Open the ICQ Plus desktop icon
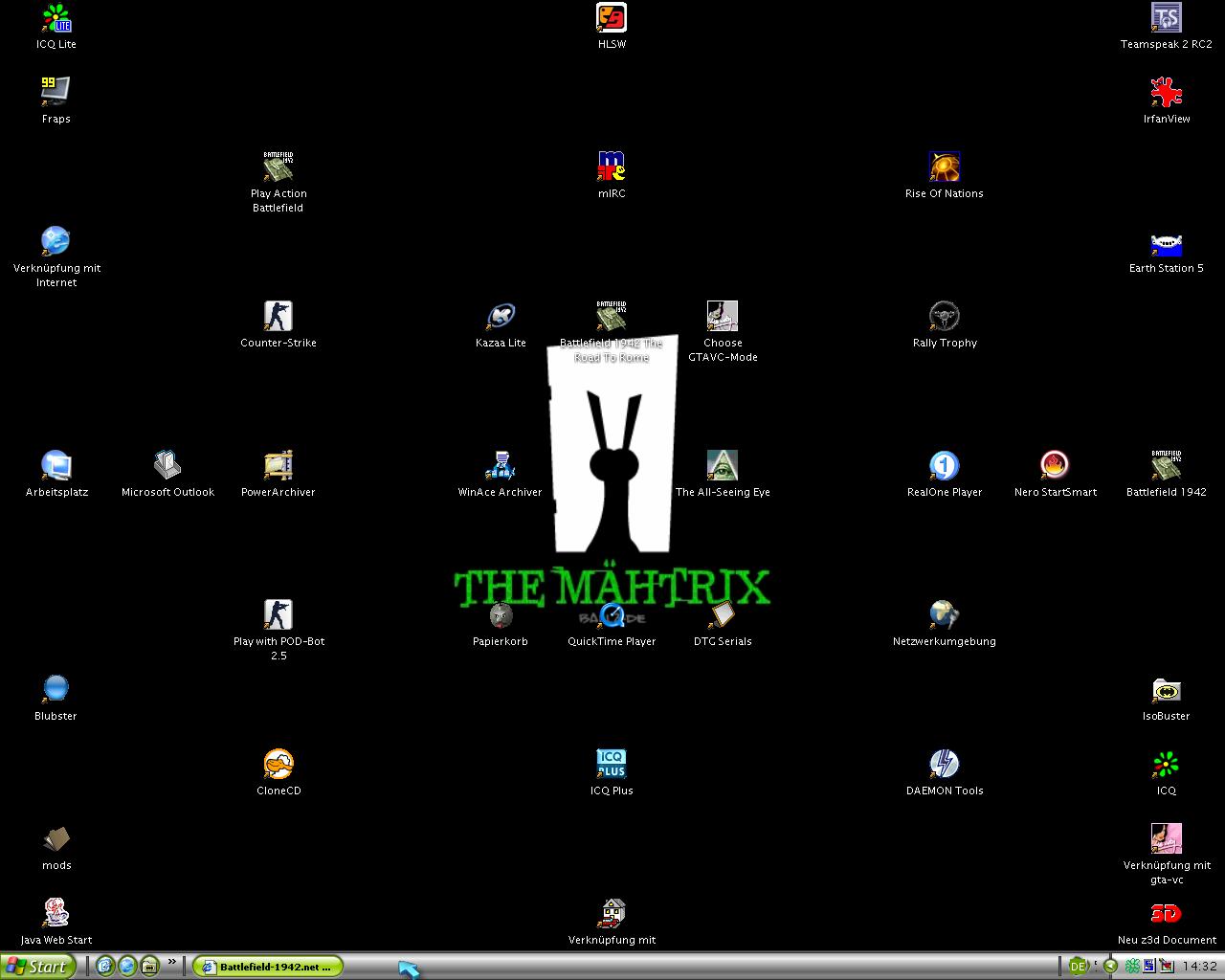The image size is (1225, 980). point(612,772)
